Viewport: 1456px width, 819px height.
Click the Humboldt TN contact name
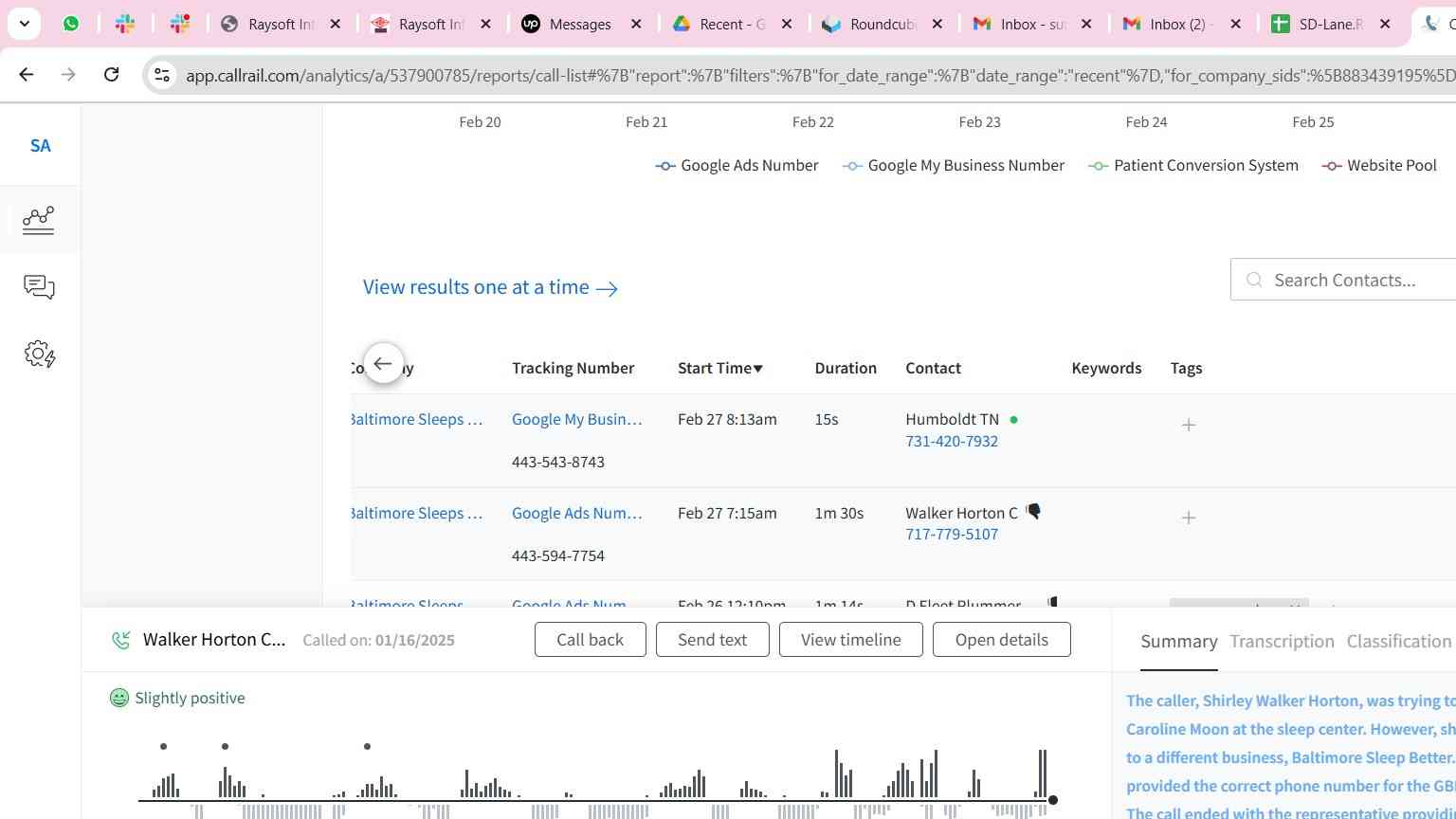pos(952,419)
